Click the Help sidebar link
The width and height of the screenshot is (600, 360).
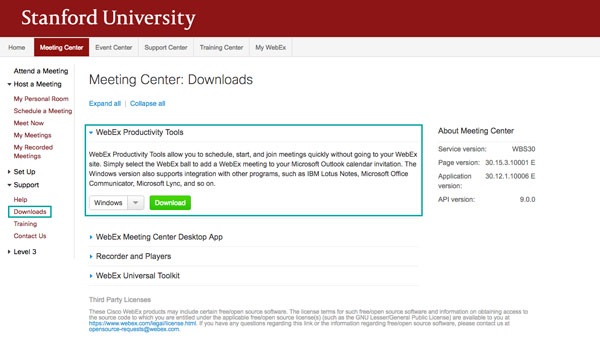(20, 200)
